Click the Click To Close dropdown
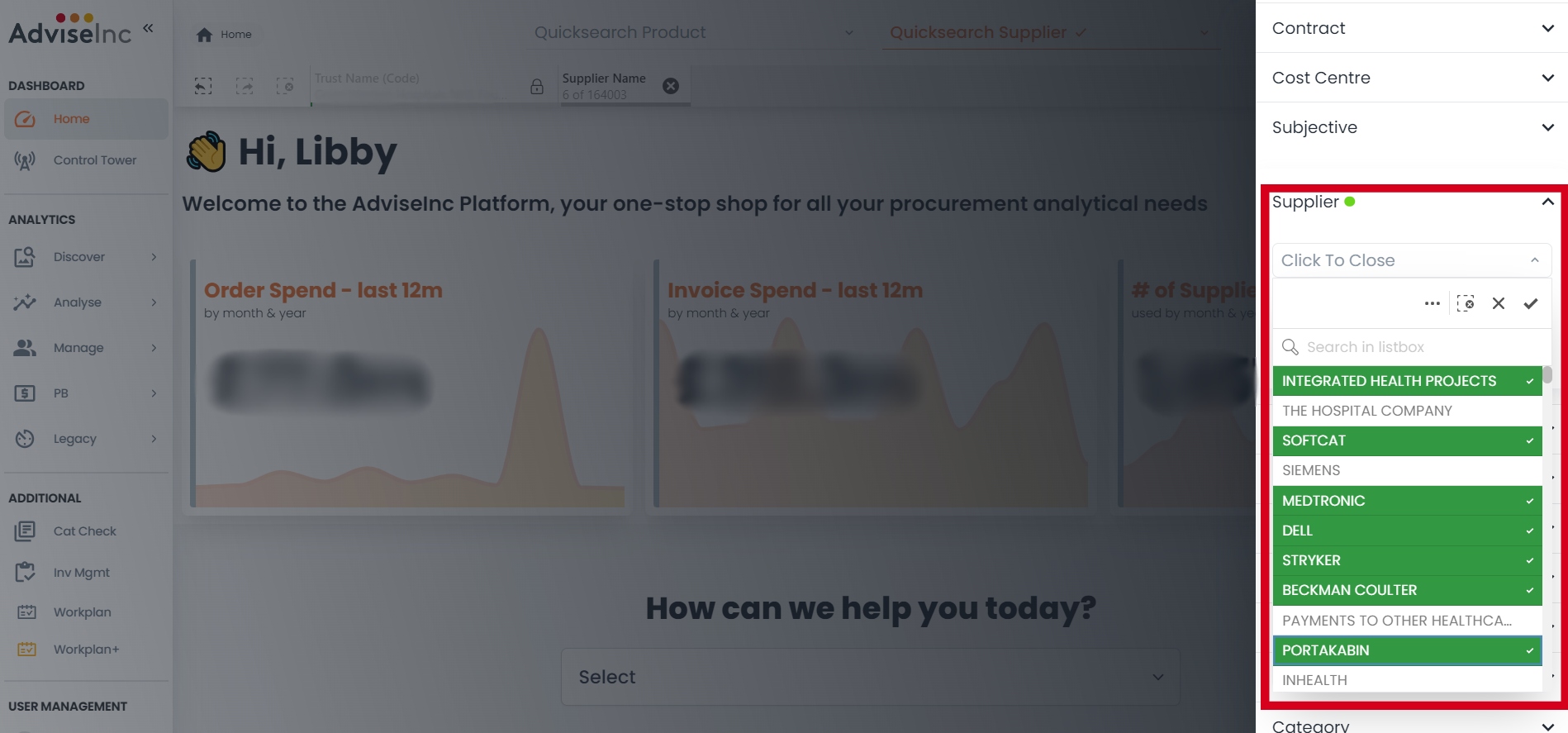 point(1412,260)
